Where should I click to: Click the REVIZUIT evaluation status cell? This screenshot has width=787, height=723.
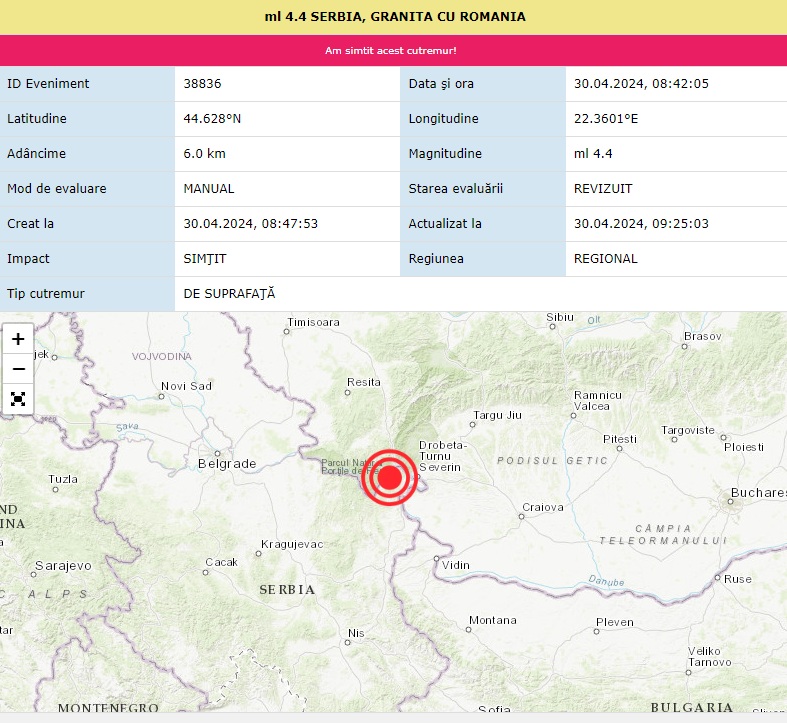603,189
